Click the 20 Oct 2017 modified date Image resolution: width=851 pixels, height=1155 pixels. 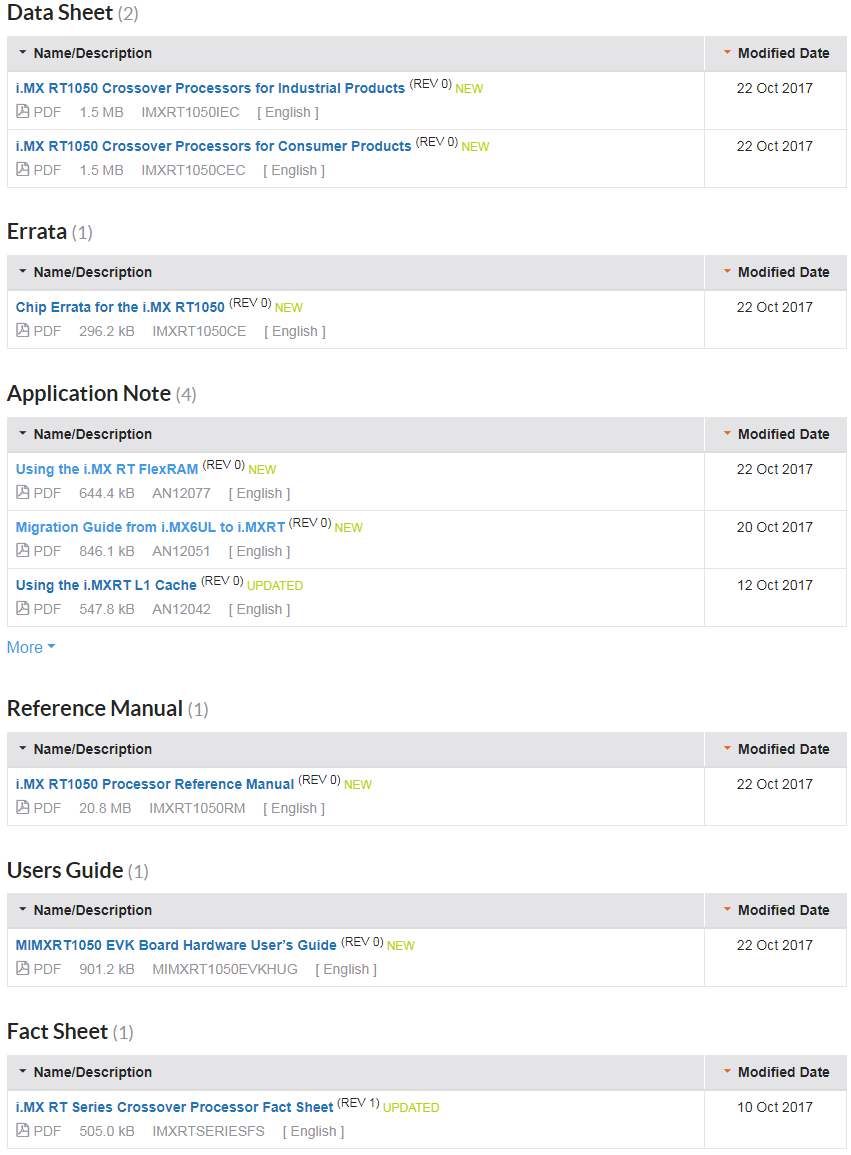774,527
